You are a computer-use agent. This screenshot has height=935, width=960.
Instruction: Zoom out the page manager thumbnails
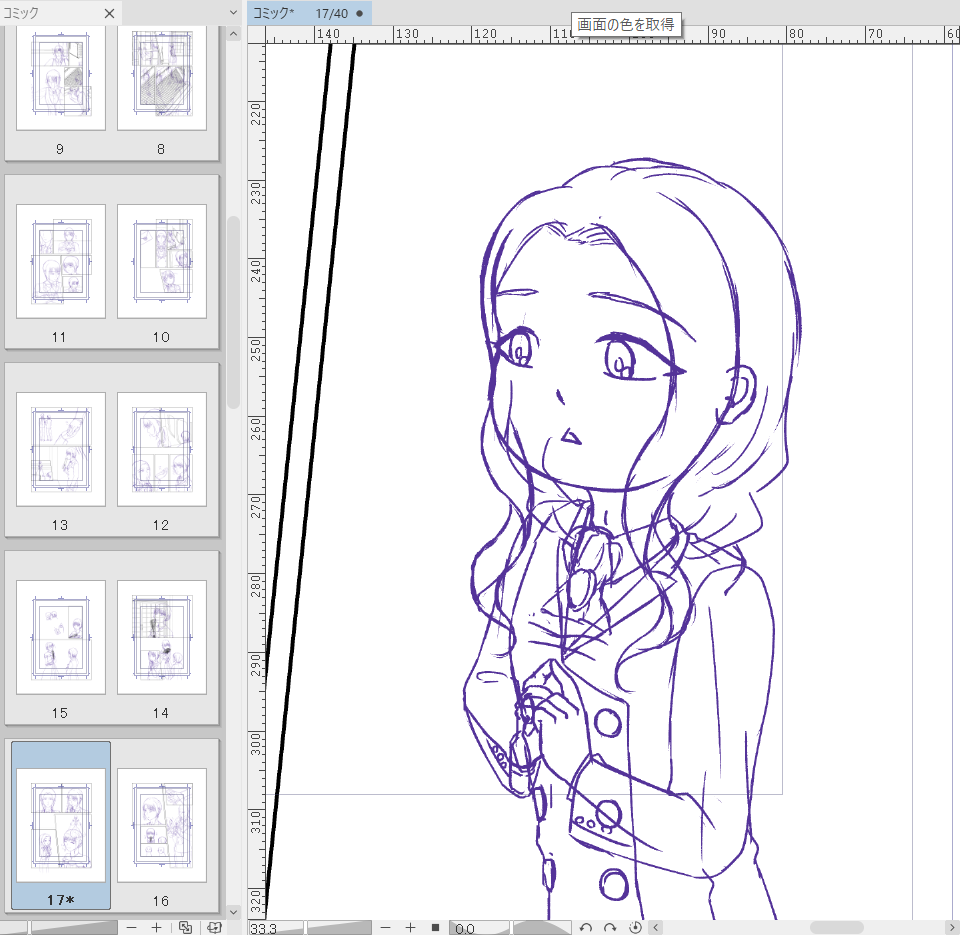tap(132, 927)
